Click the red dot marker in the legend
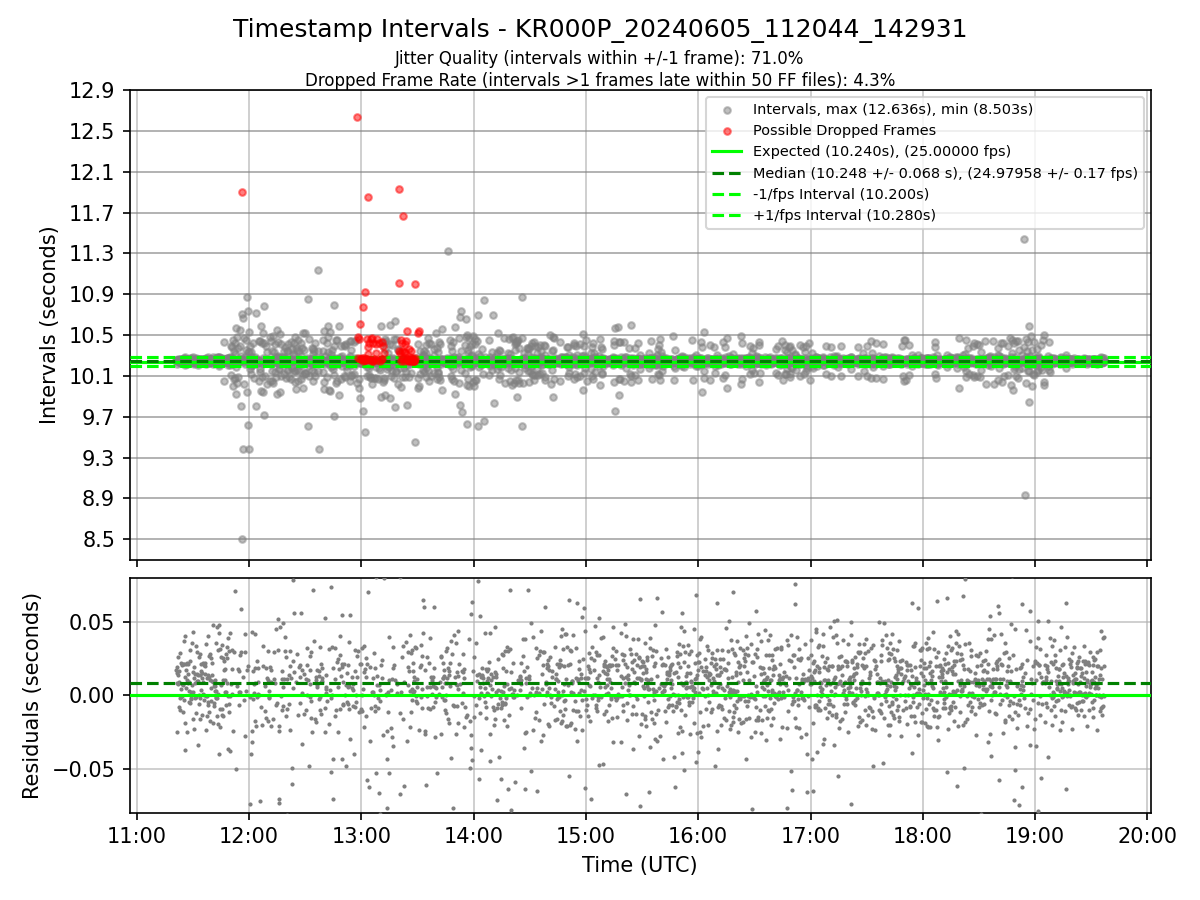This screenshot has width=1200, height=900. coord(727,131)
